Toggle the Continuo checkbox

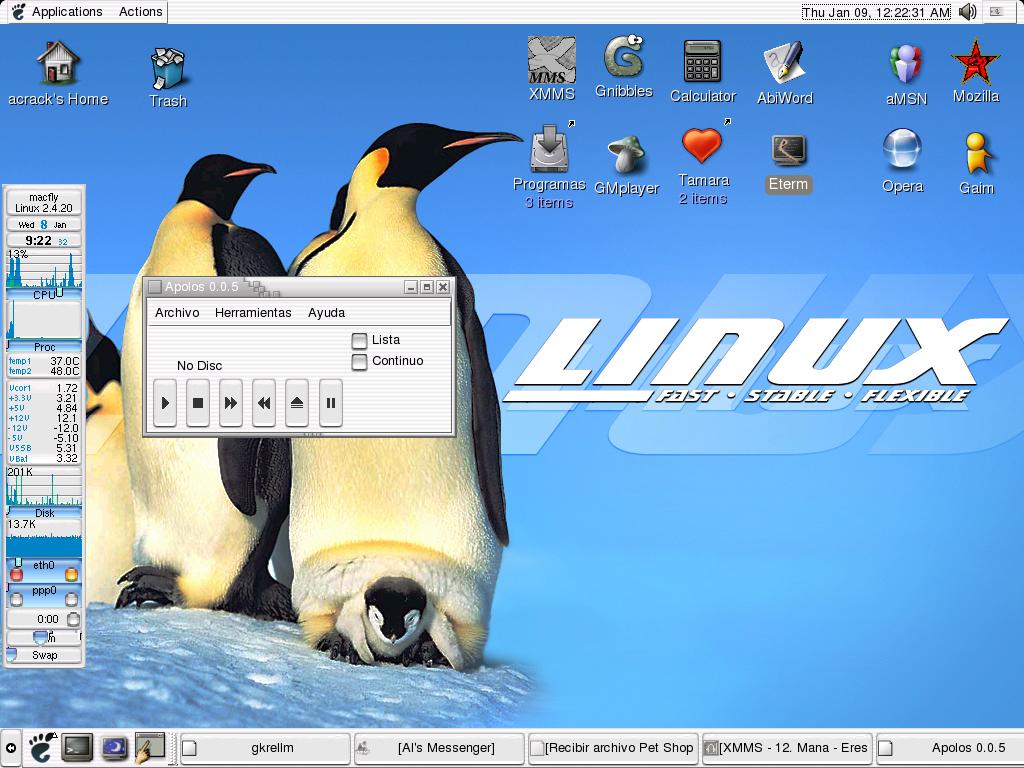click(x=360, y=362)
